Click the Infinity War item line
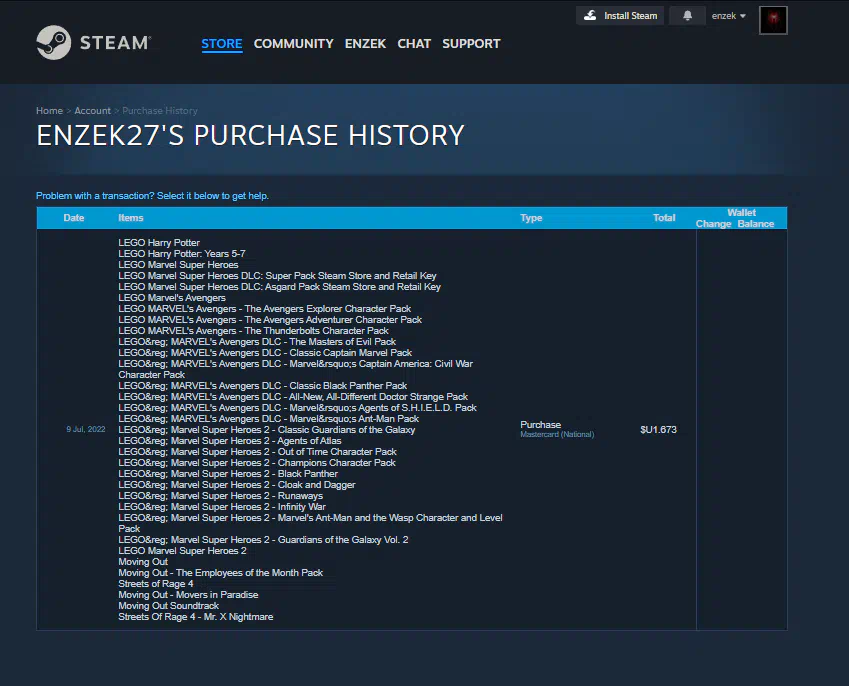 [x=221, y=507]
